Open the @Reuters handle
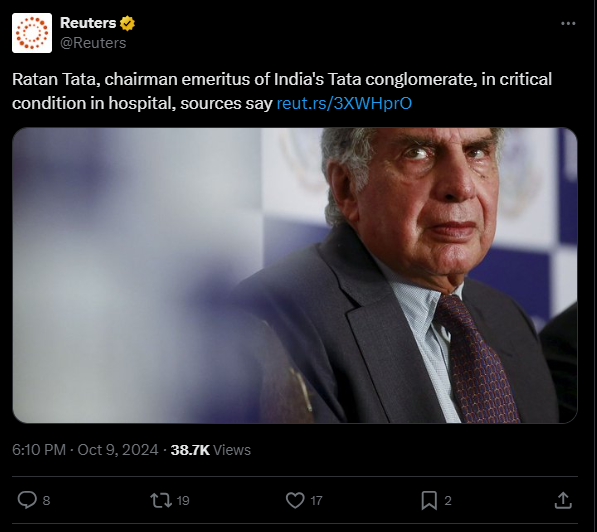597x532 pixels. point(93,43)
